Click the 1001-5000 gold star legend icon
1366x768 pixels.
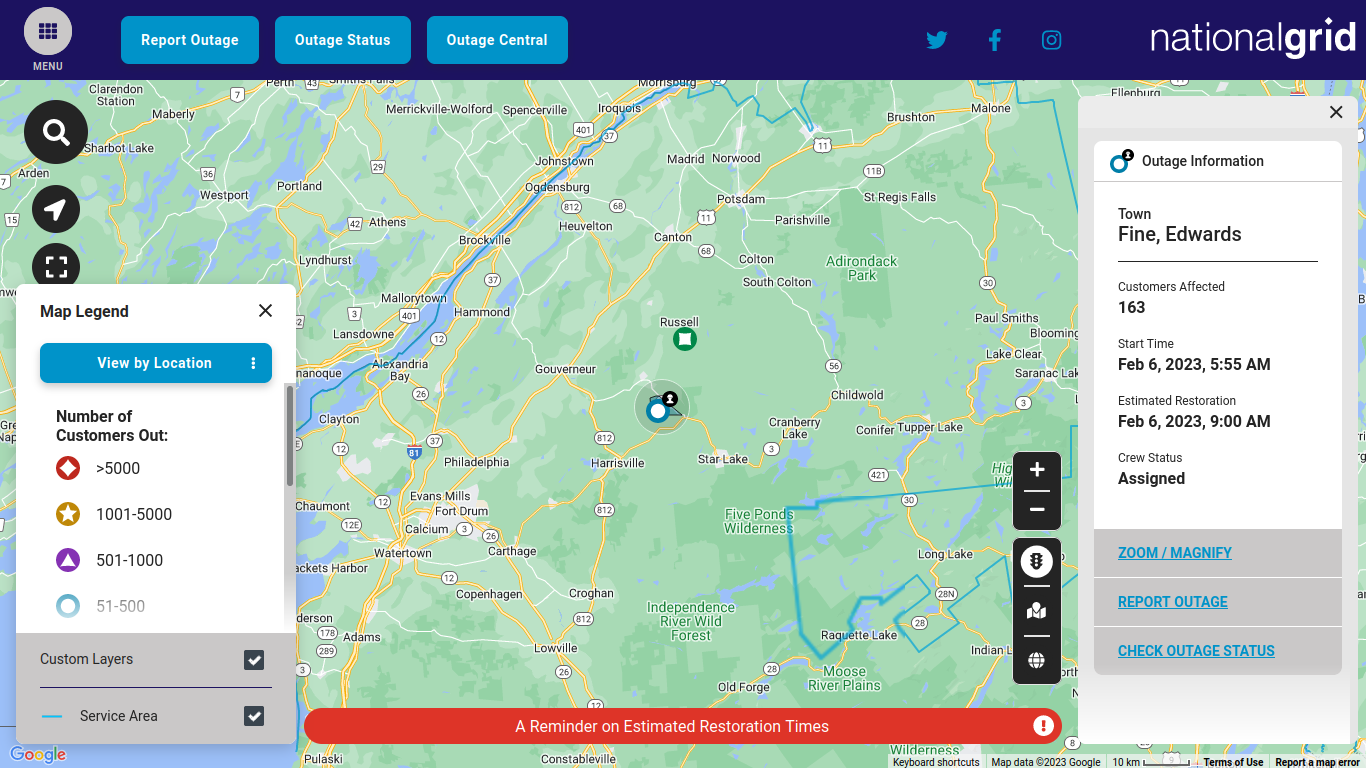68,514
